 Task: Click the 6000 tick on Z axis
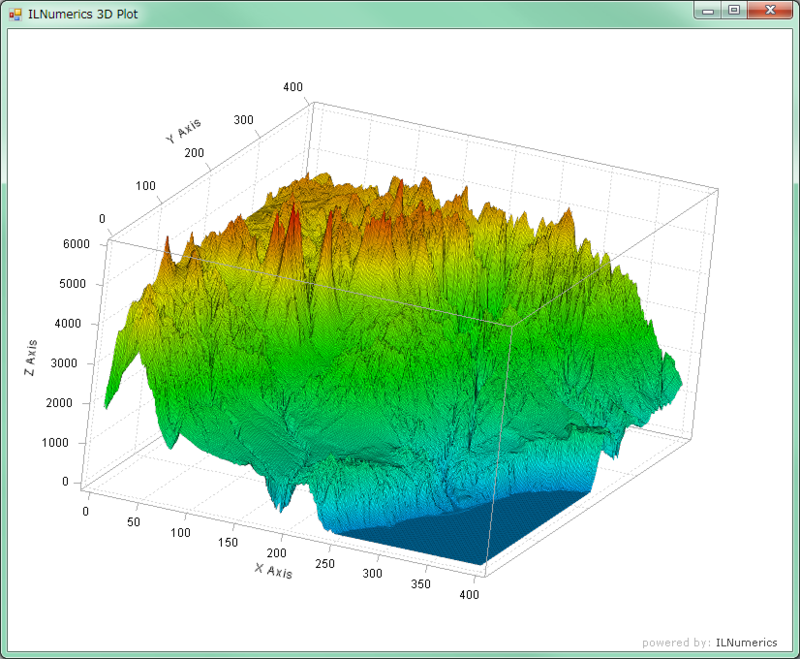tap(77, 244)
